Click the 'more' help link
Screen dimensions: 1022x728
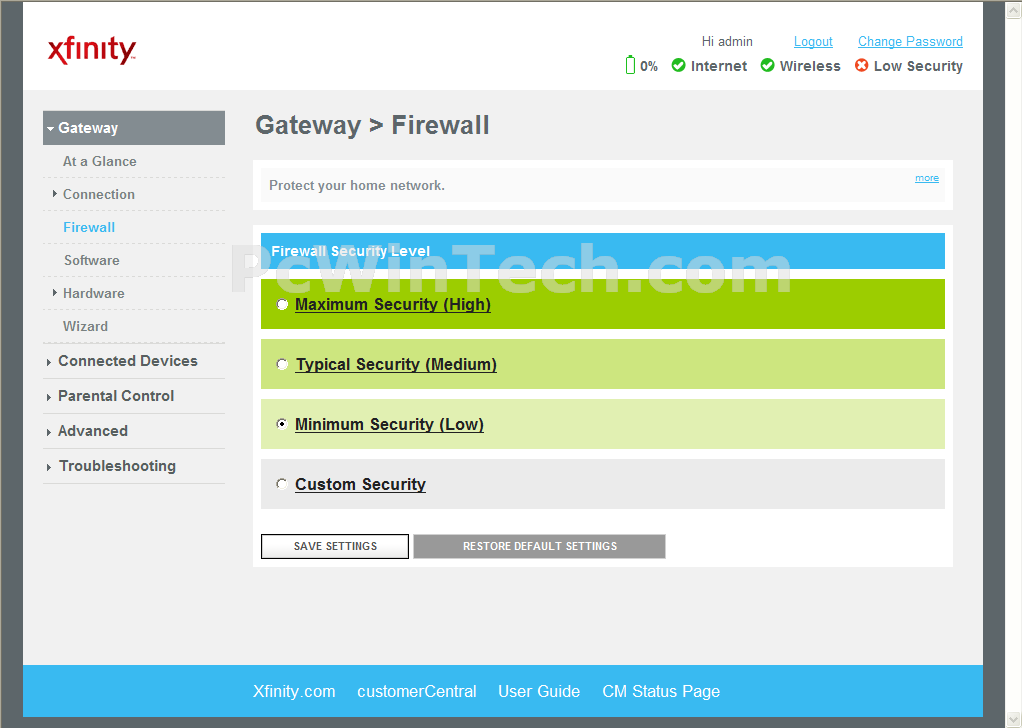coord(927,178)
